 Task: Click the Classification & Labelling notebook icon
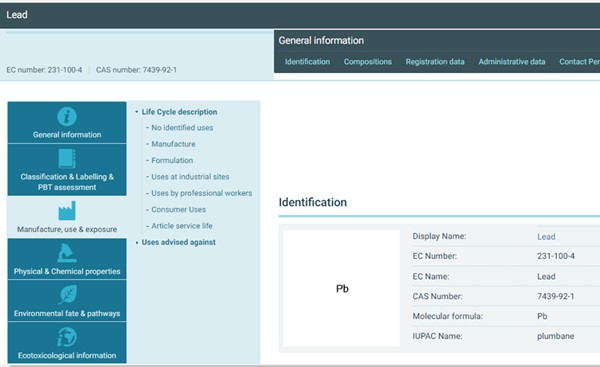click(x=67, y=158)
